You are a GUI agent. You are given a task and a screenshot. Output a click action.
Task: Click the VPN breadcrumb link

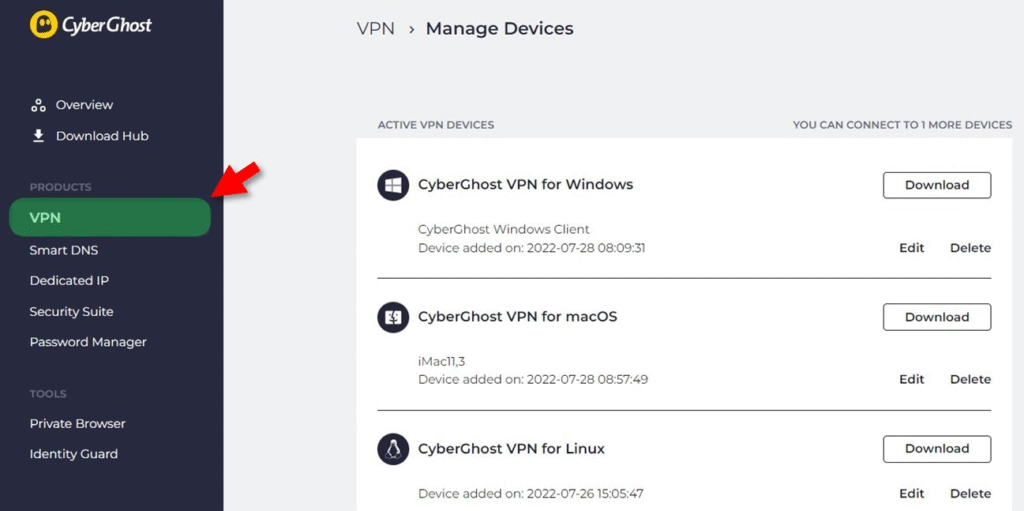coord(376,29)
